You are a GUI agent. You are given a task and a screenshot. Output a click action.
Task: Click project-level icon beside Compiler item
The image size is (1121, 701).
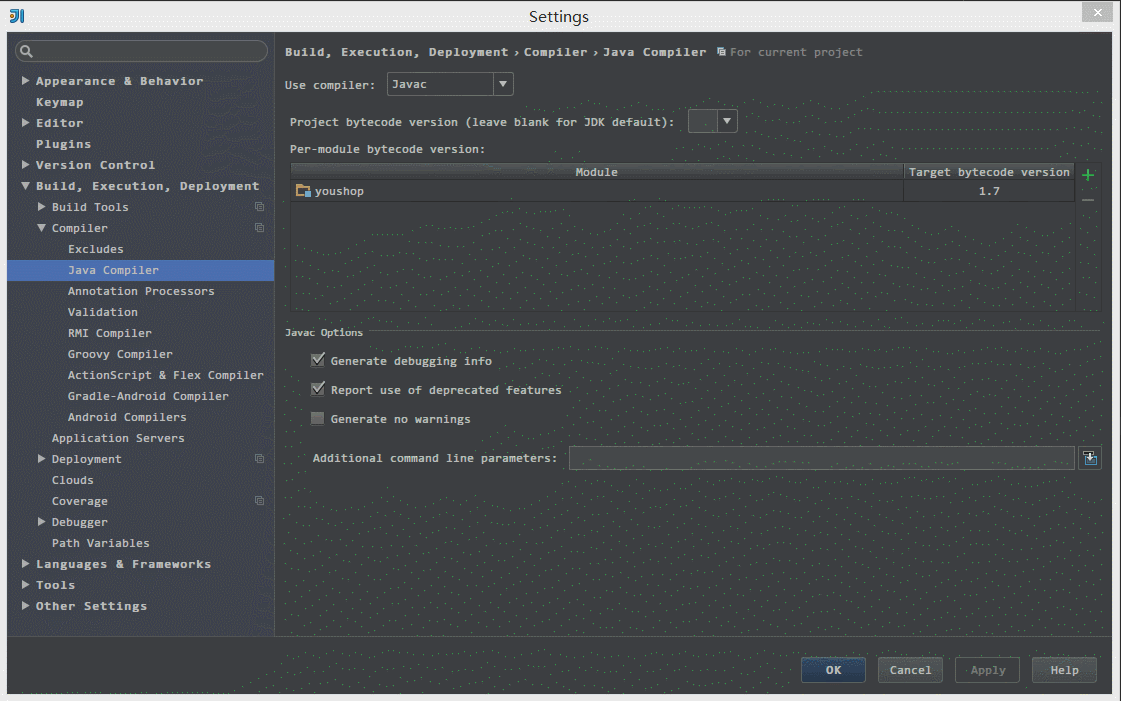(x=259, y=228)
